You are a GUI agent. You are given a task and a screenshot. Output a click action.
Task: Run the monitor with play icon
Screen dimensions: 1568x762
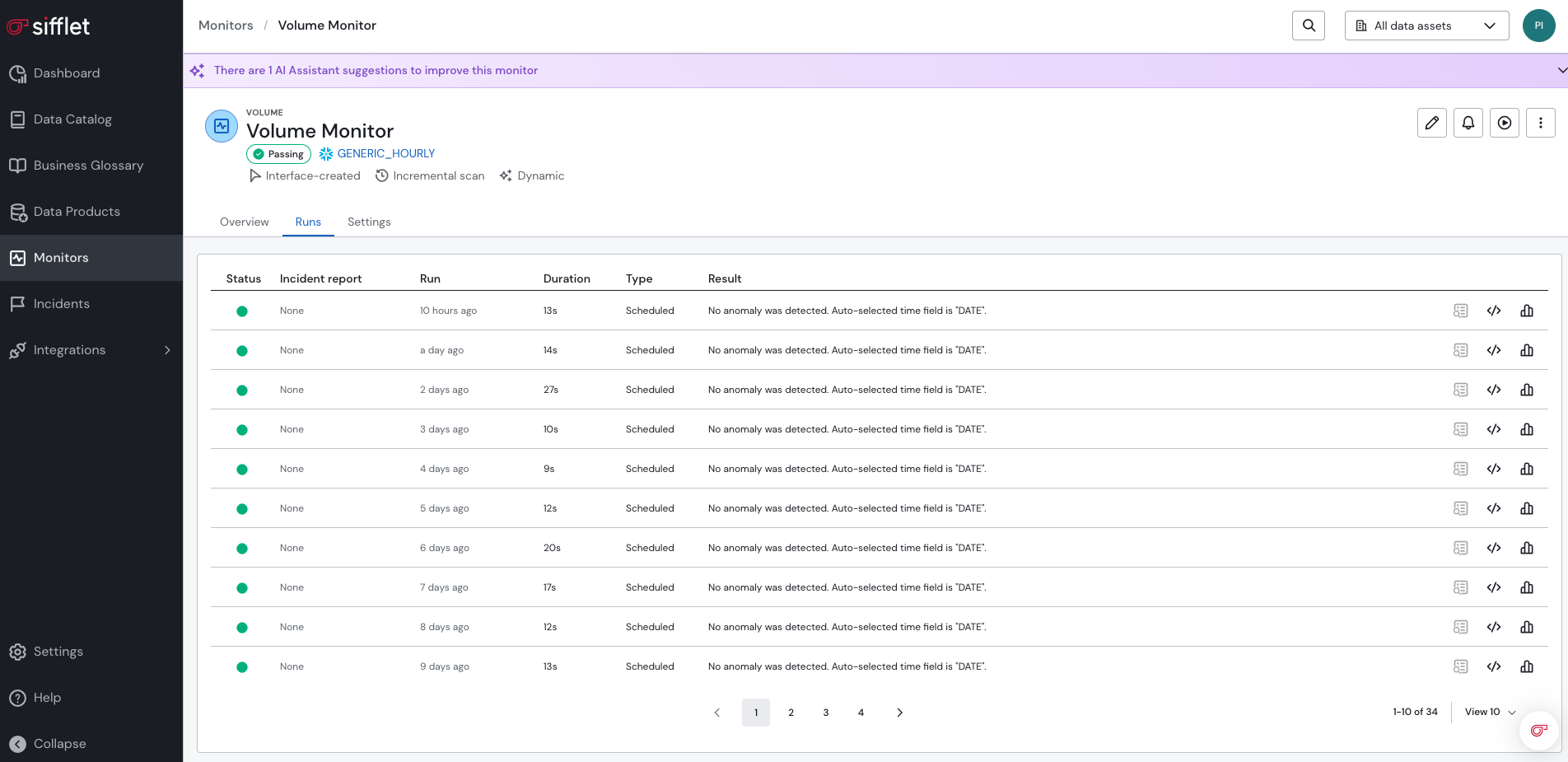pos(1505,123)
